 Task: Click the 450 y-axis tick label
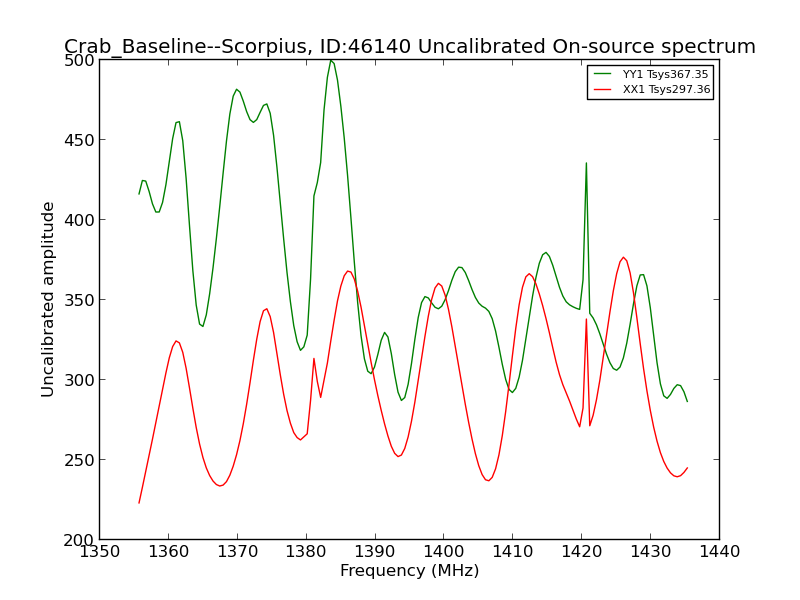tap(79, 140)
